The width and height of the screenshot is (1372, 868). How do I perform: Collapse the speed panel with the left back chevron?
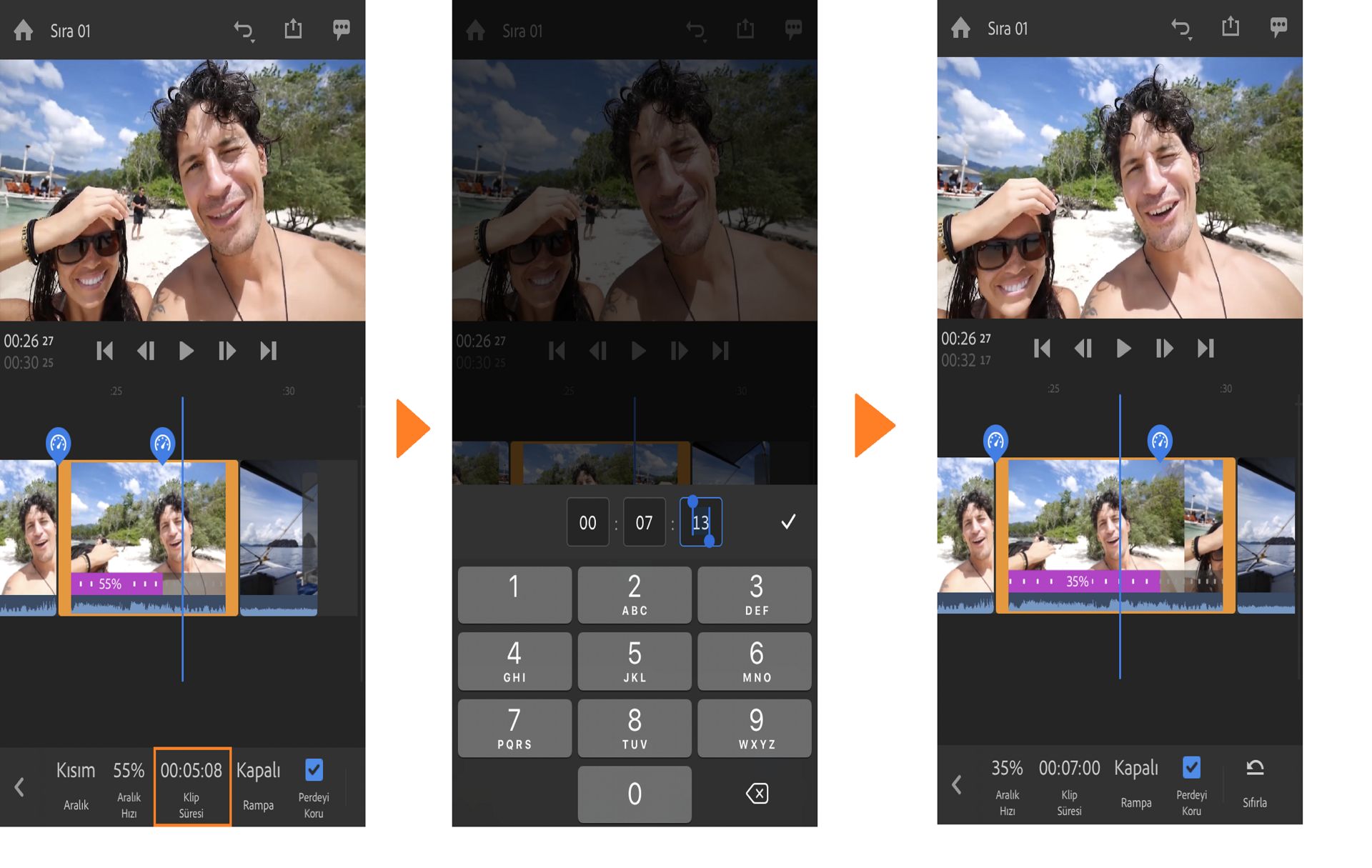[x=19, y=787]
